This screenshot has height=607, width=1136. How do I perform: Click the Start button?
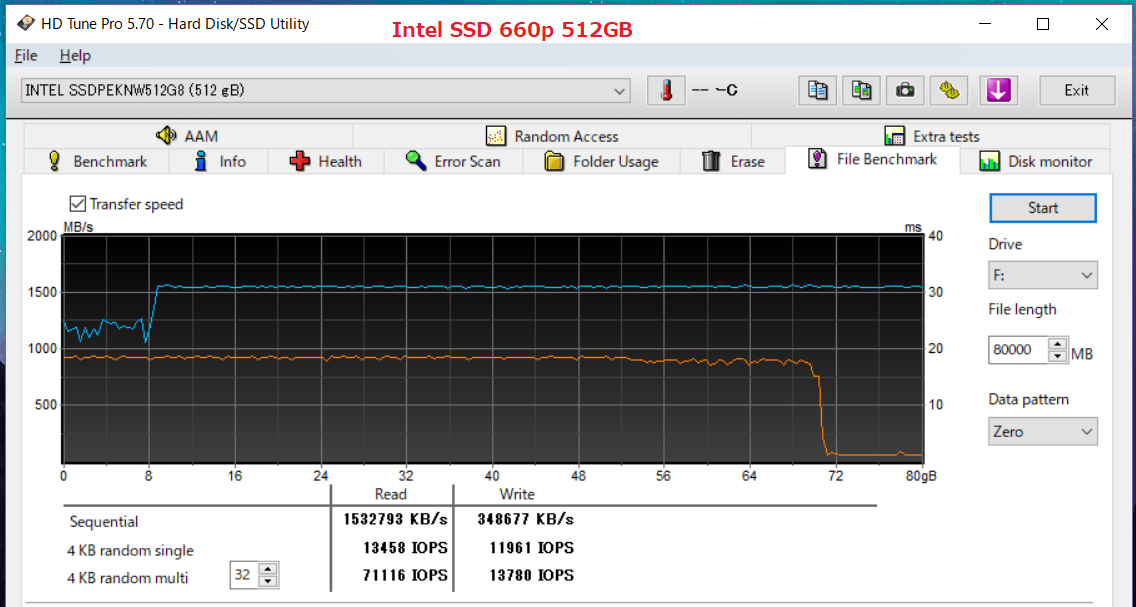pos(1043,208)
